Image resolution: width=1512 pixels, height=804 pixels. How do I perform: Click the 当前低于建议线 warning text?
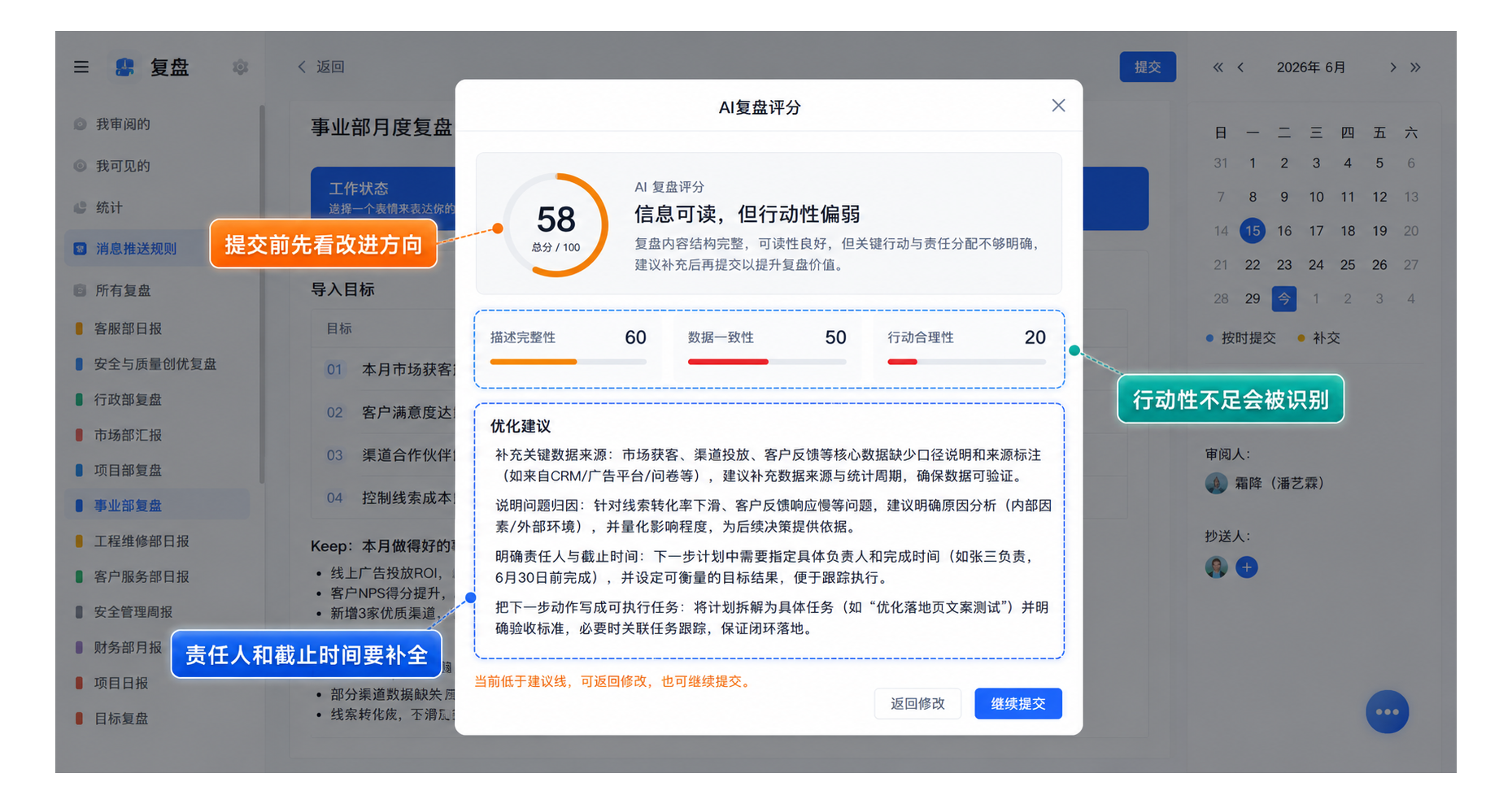point(615,681)
